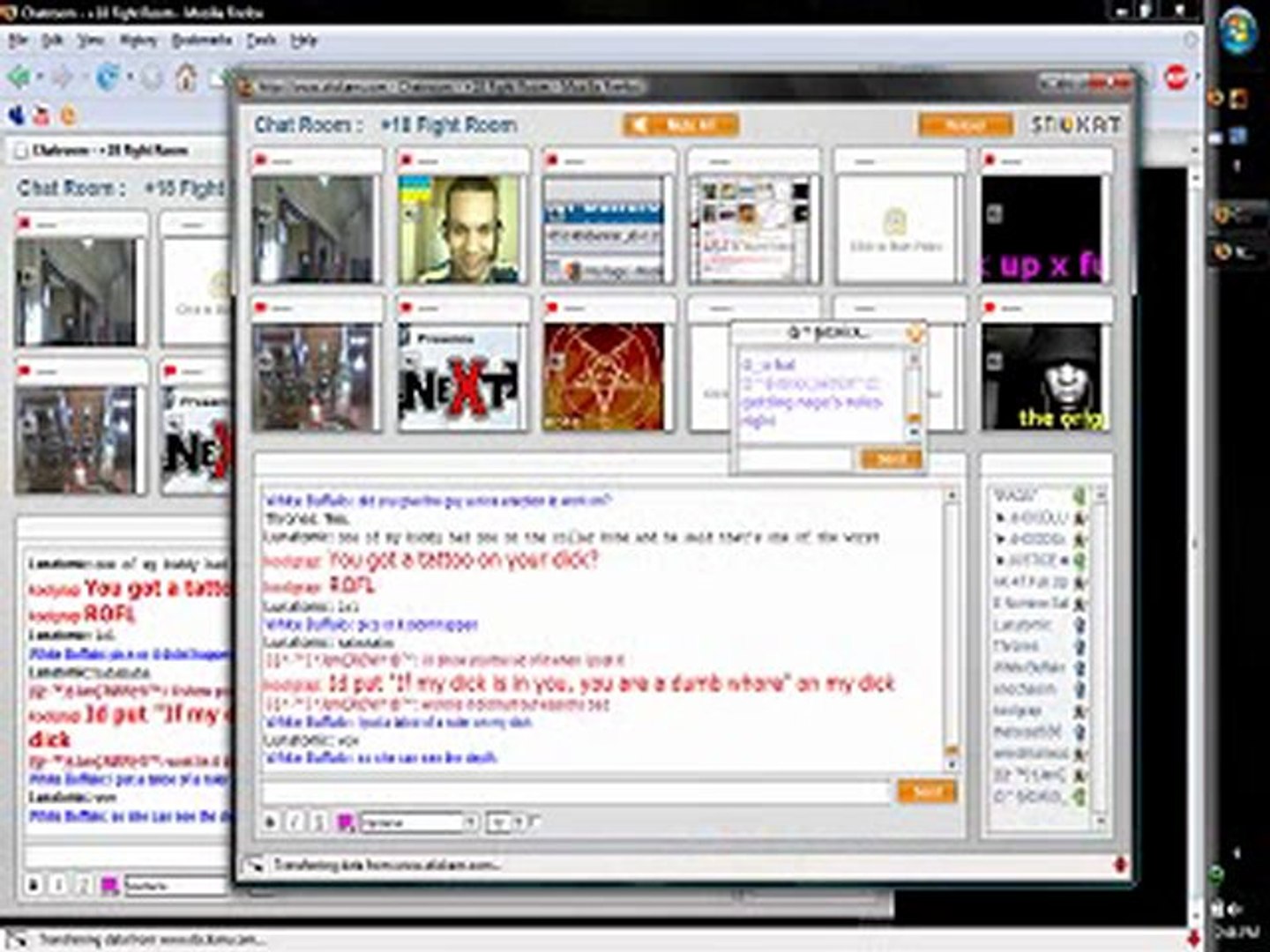The height and width of the screenshot is (952, 1270).
Task: Click the 'Chat Room : +18 Fight Room' heading in the popup
Action: [385, 125]
